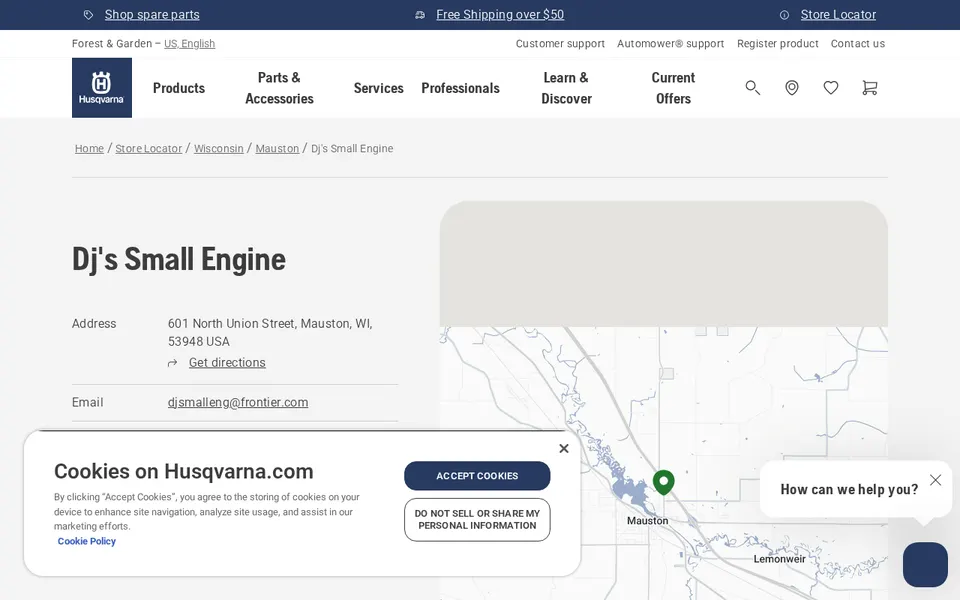Close the cookie banner with X

pos(564,448)
